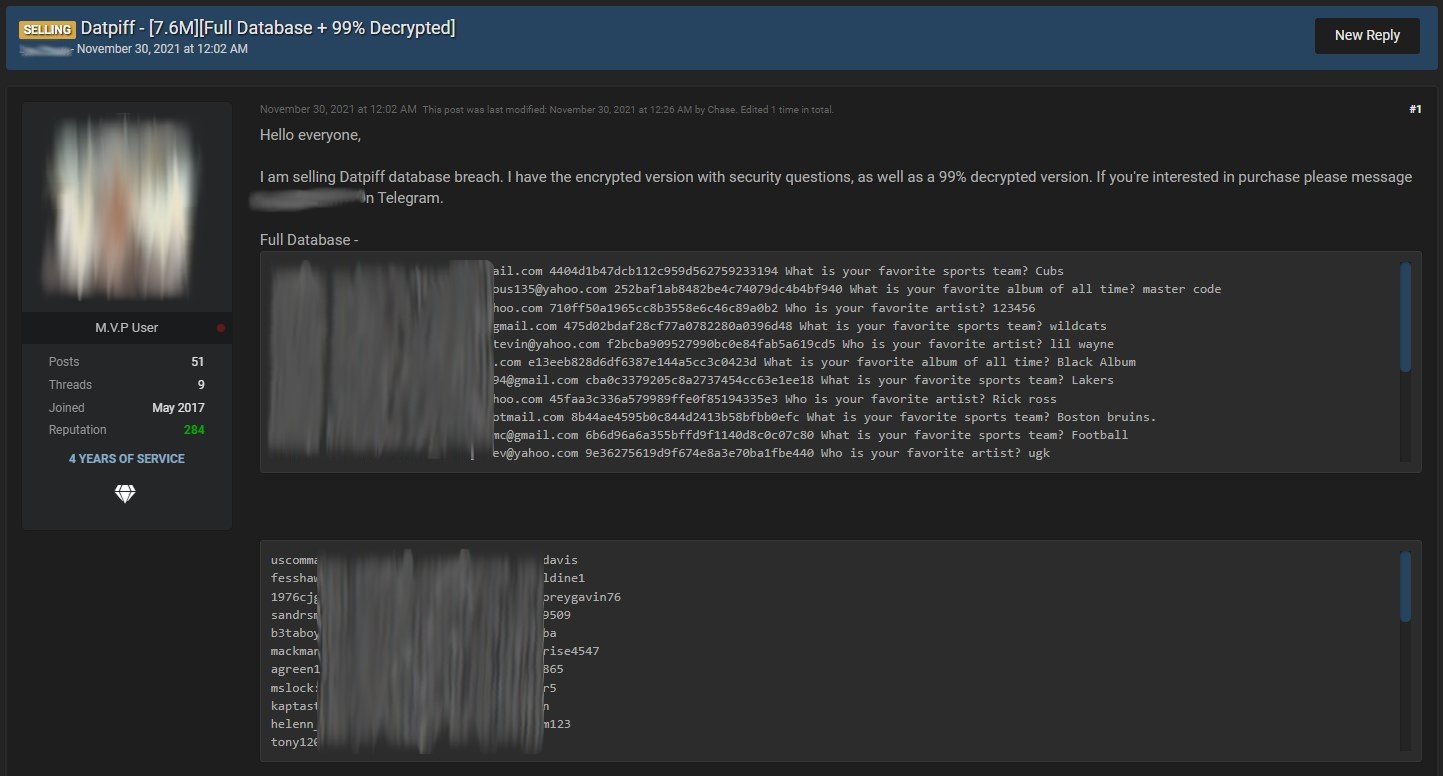Open the Datpiff thread title link

(268, 28)
